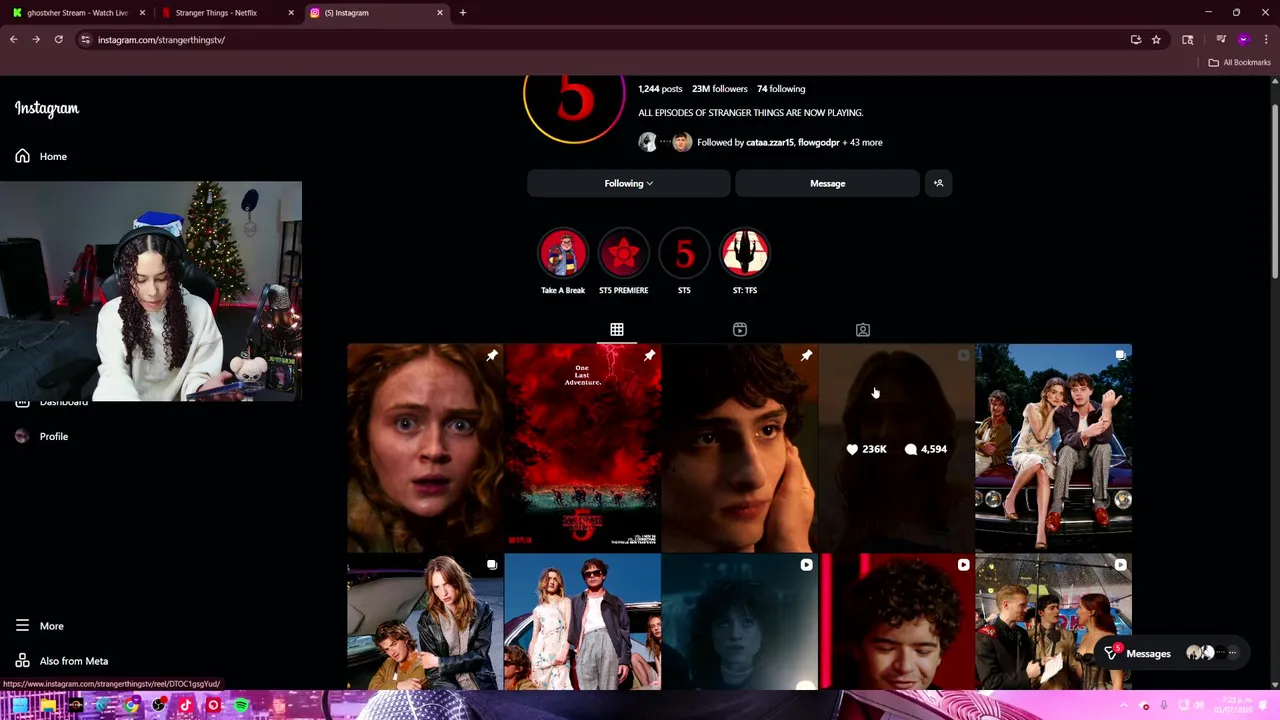Screen dimensions: 1280x720
Task: Open the hovered reel showing 236K likes
Action: [x=896, y=448]
